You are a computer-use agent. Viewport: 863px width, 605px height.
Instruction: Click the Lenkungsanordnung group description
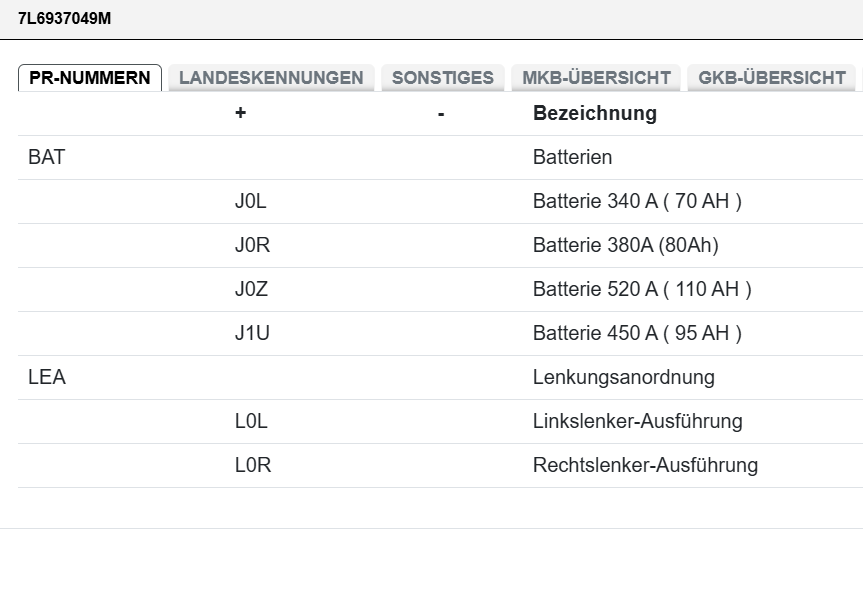[x=623, y=377]
